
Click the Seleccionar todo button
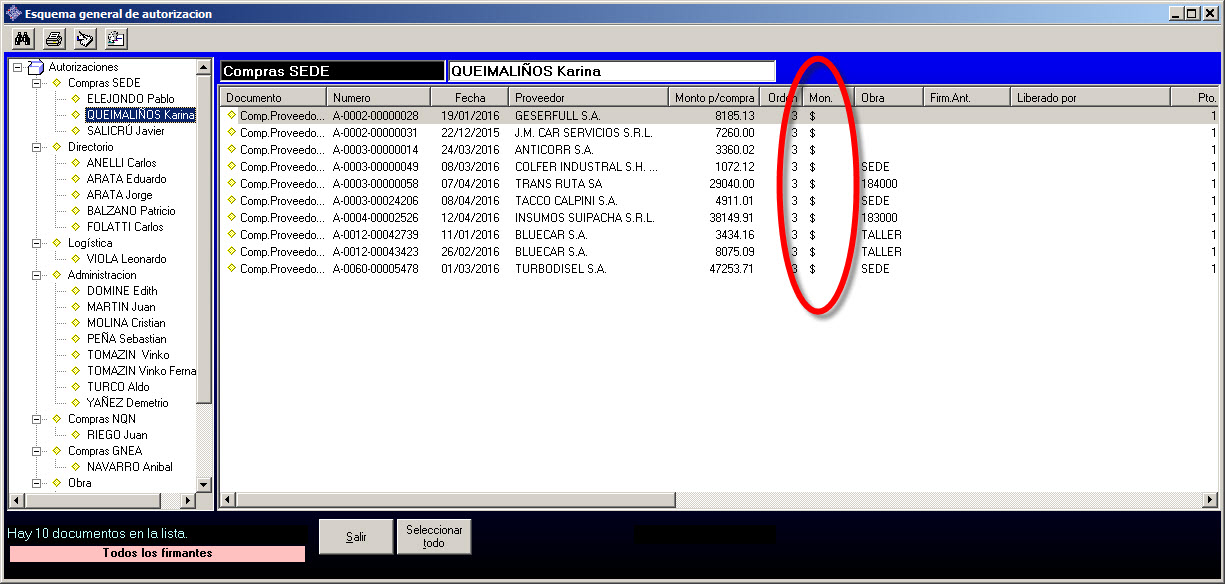point(433,537)
